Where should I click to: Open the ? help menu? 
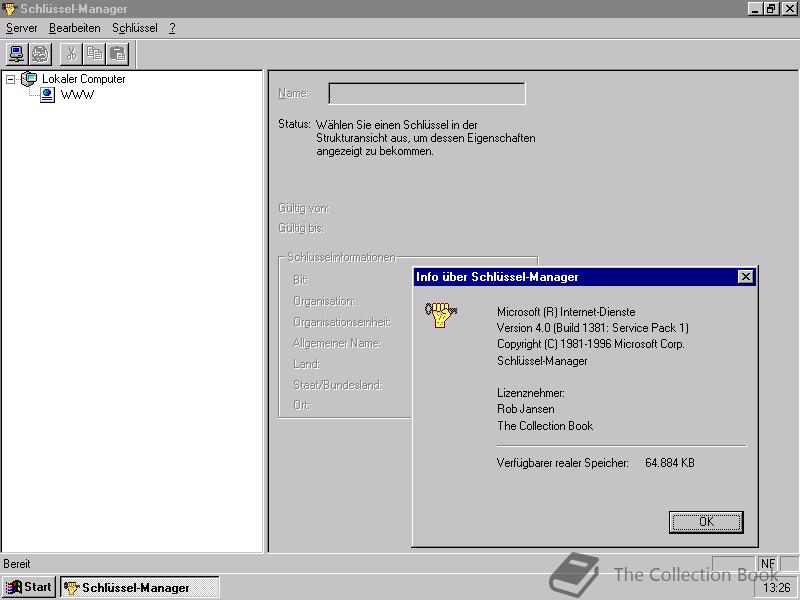(172, 28)
